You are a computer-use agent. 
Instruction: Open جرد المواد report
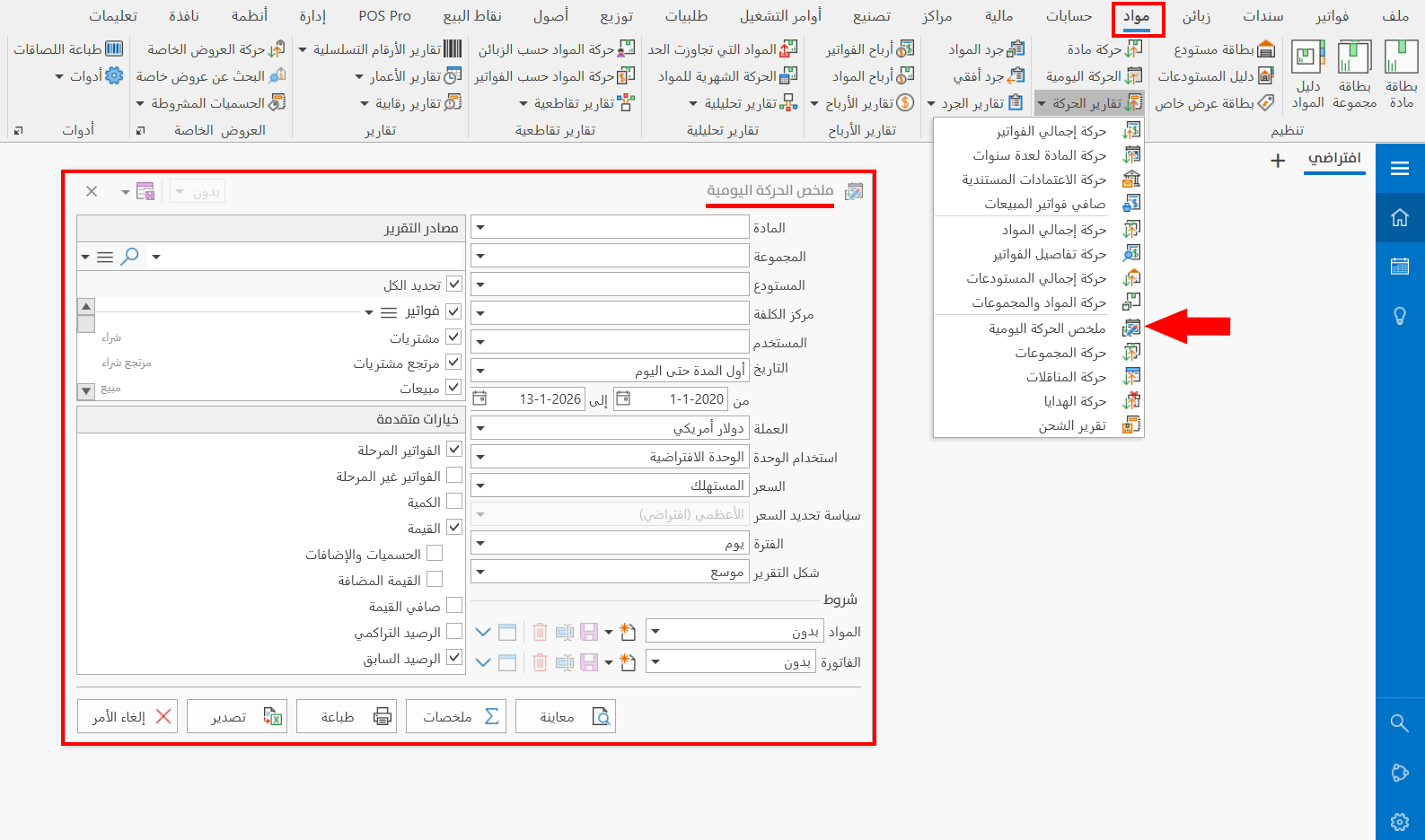coord(987,49)
